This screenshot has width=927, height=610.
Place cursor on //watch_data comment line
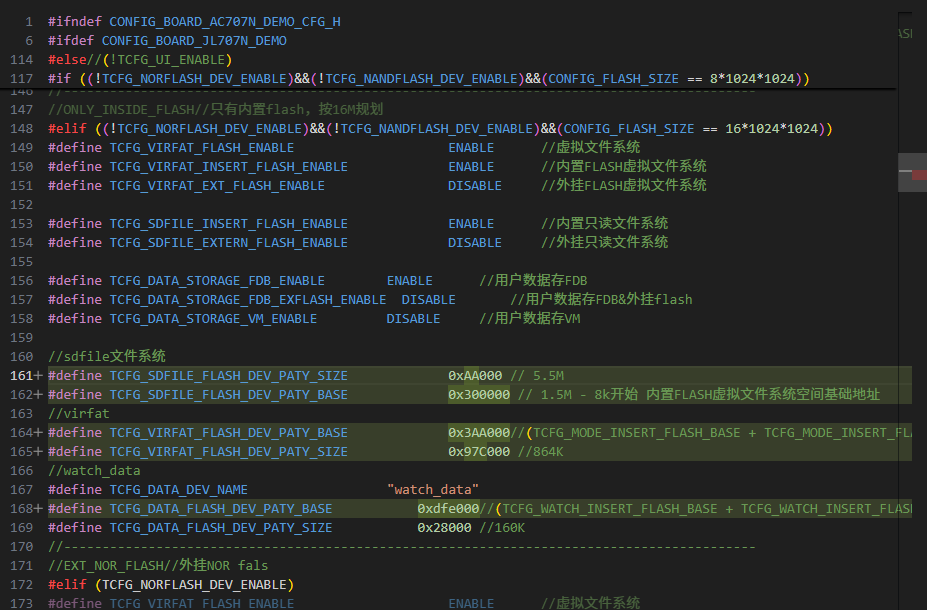[x=94, y=471]
